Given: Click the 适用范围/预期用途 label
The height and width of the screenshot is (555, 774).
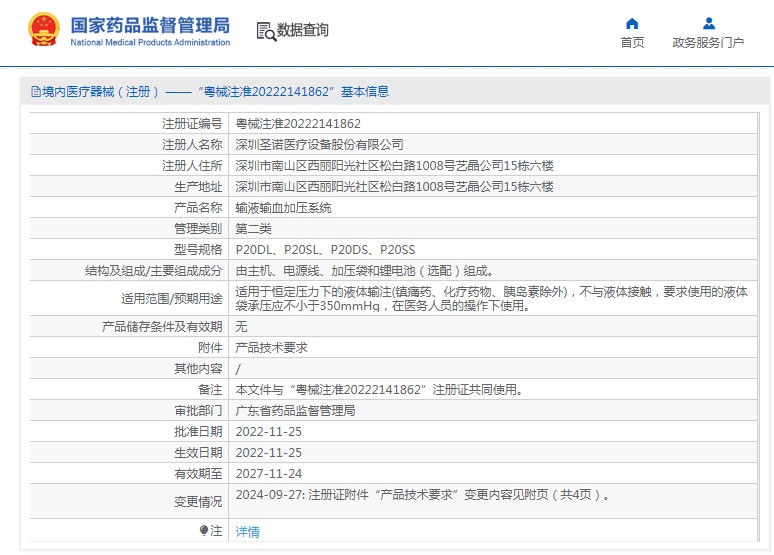Looking at the screenshot, I should click(x=171, y=299).
